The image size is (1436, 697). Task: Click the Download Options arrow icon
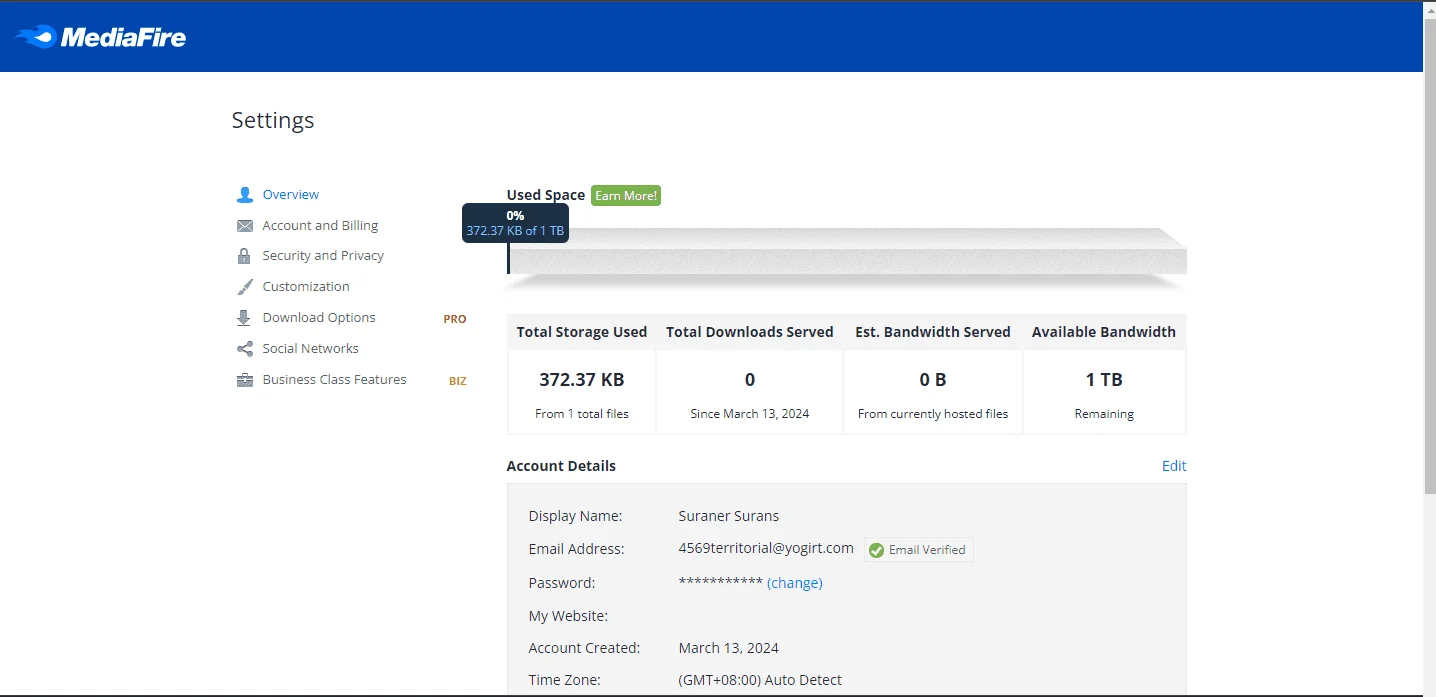point(244,318)
